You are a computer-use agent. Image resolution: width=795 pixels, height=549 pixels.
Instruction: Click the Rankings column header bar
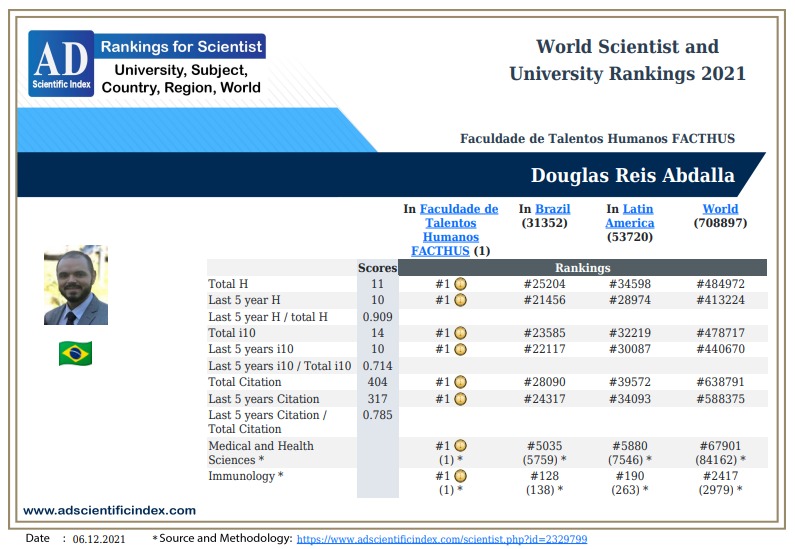point(582,268)
